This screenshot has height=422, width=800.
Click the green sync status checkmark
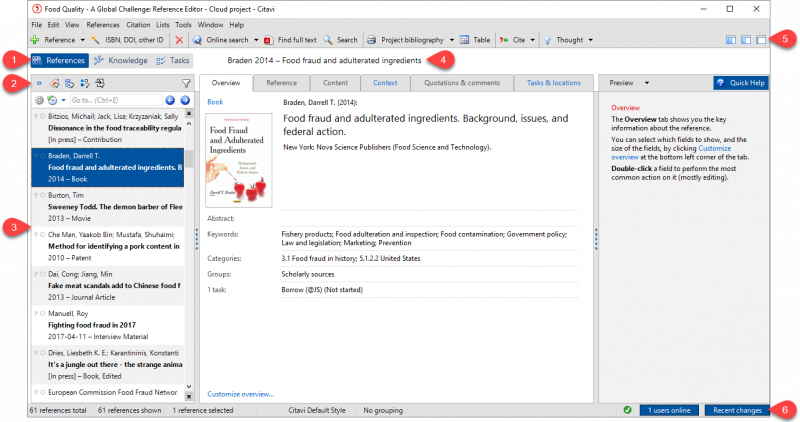(627, 410)
